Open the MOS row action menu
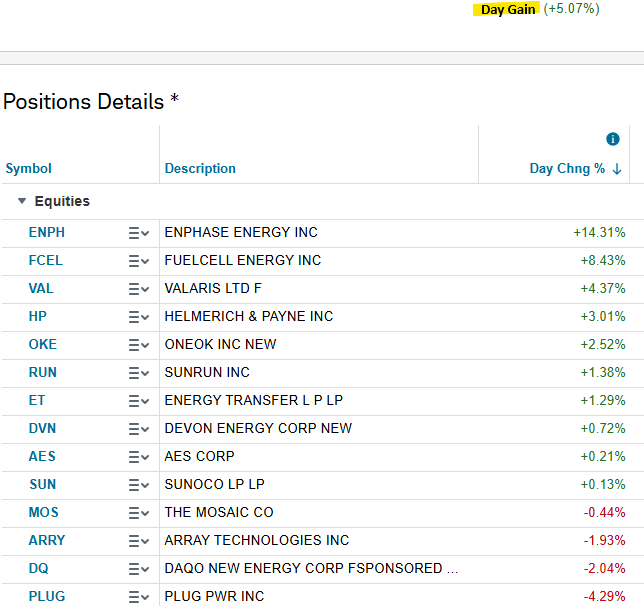The image size is (644, 606). (138, 513)
